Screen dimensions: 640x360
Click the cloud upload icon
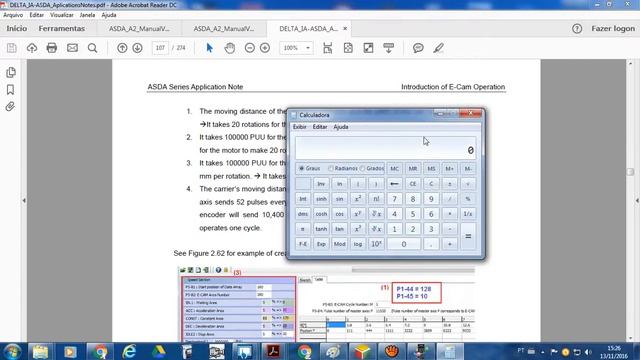pos(32,48)
